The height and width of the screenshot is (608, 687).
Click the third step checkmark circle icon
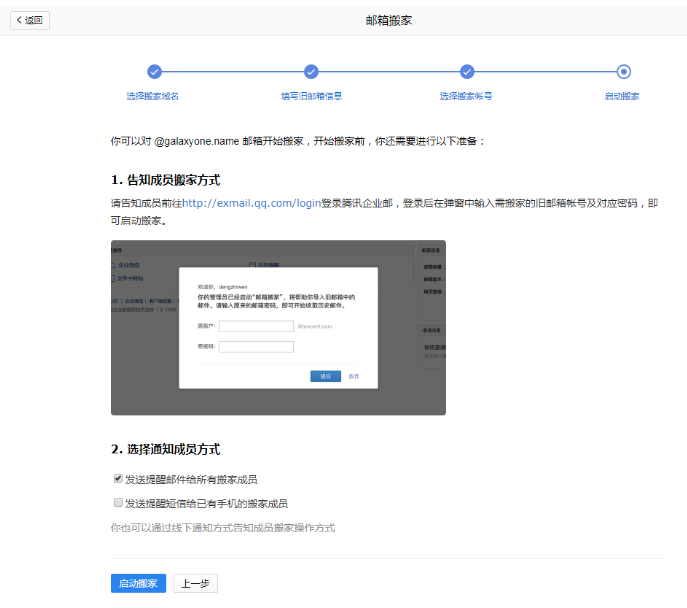(x=467, y=71)
